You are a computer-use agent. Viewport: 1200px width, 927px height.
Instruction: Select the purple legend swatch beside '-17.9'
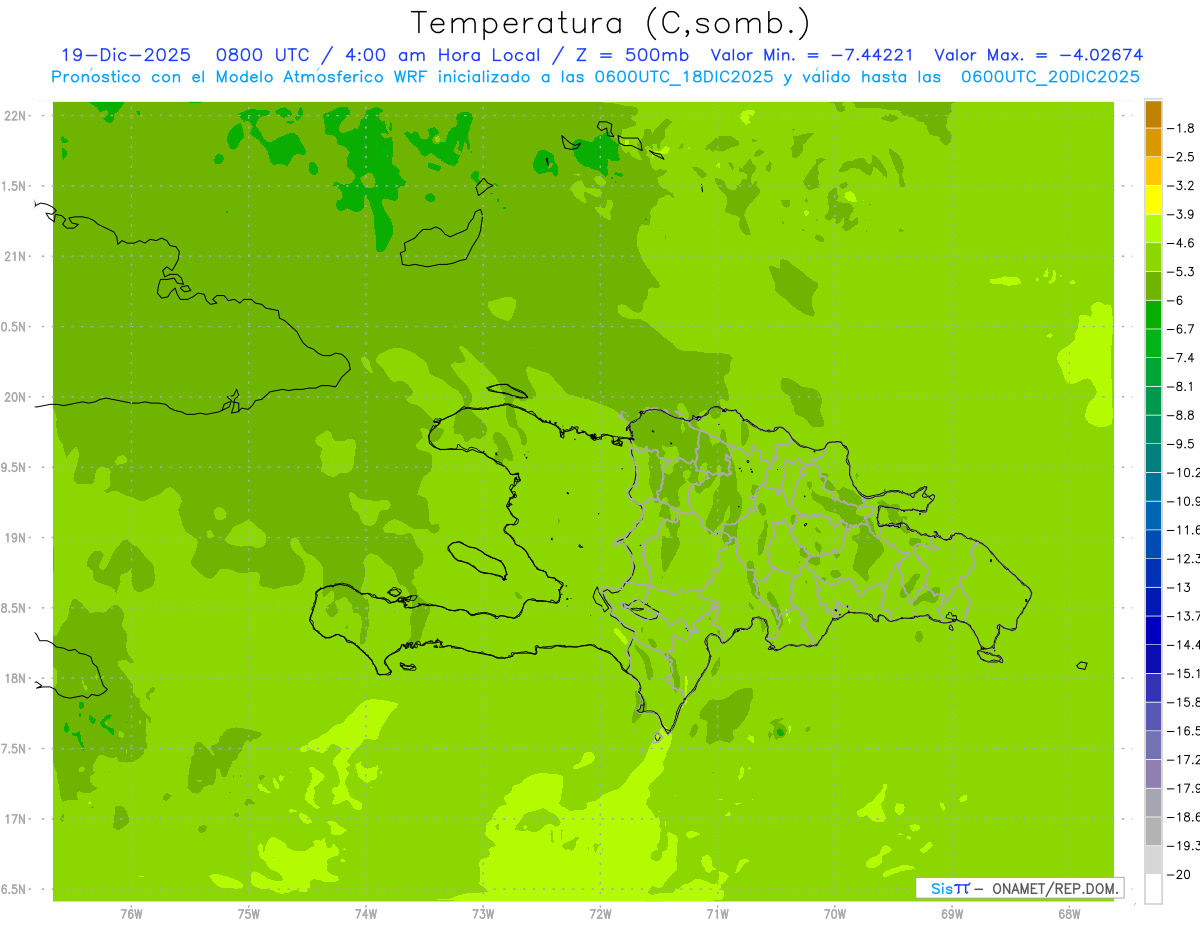(1153, 774)
